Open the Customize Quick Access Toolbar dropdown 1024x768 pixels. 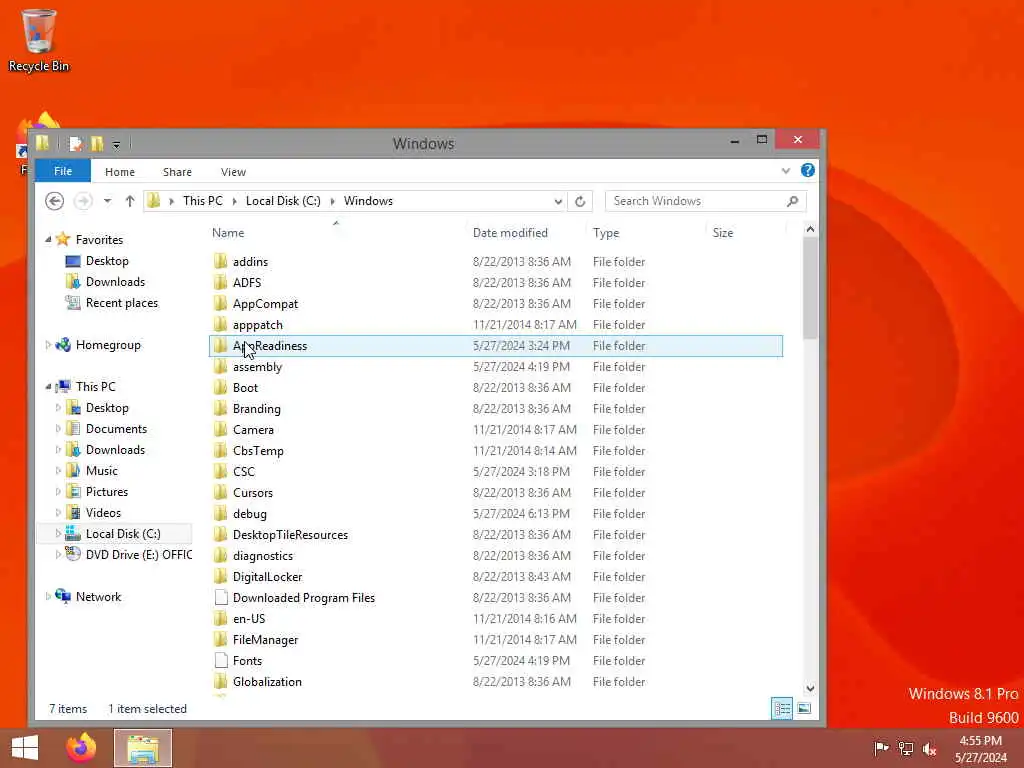coord(116,144)
